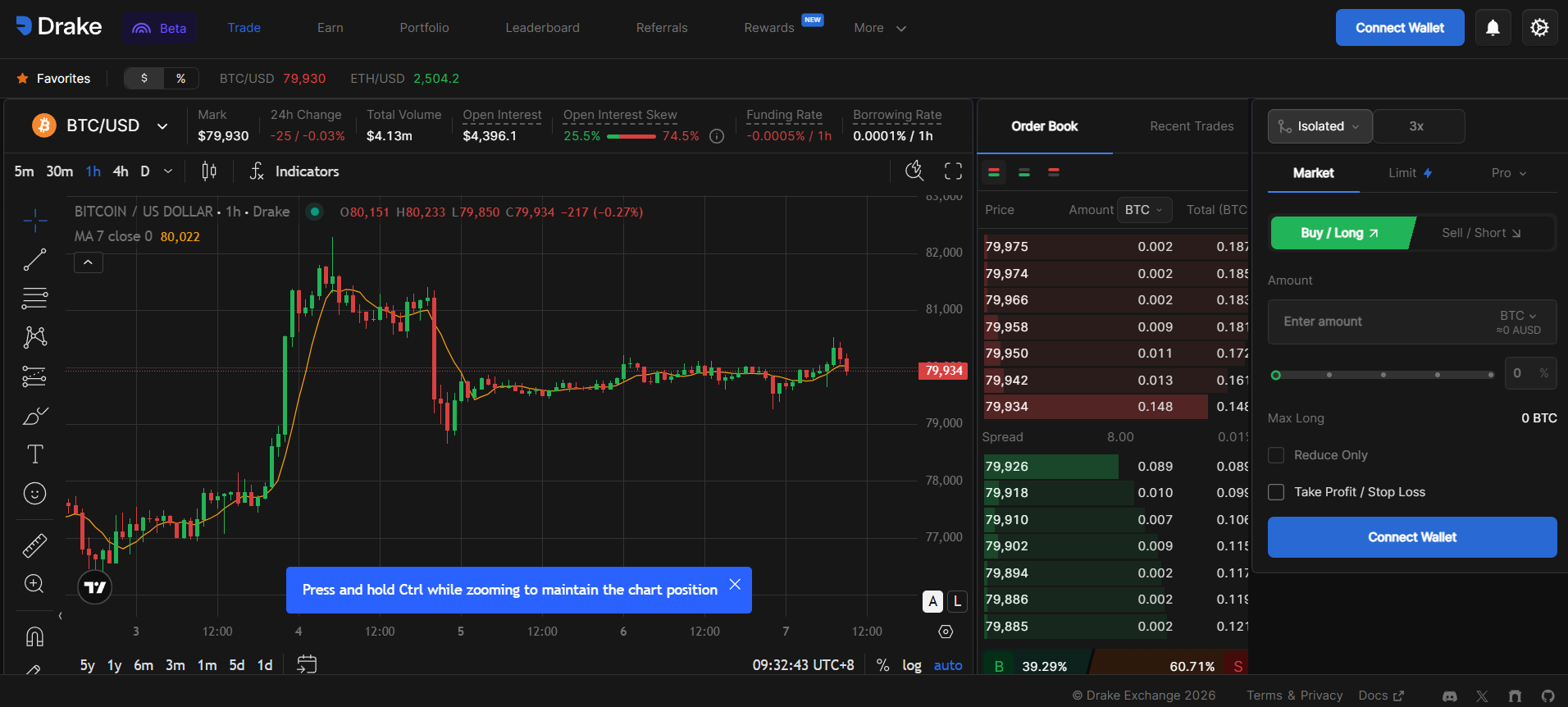Click the info icon beside skew

click(717, 136)
